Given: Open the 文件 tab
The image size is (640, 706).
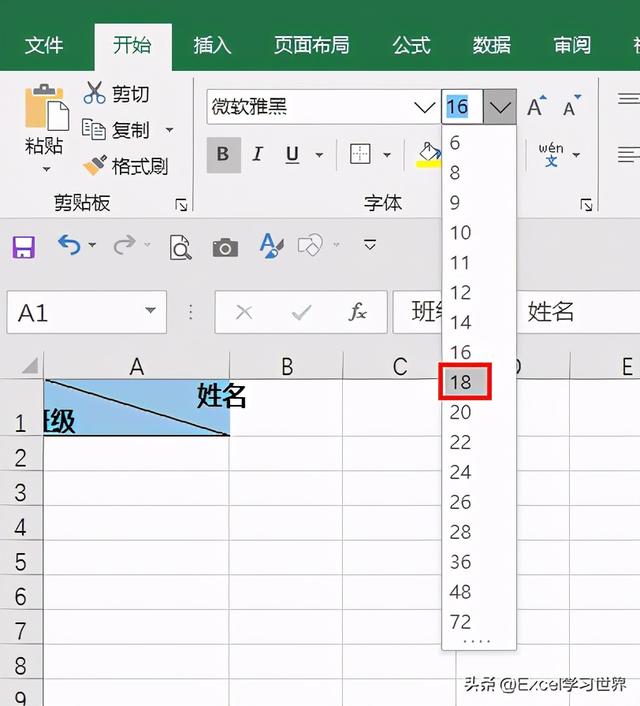Looking at the screenshot, I should click(44, 45).
